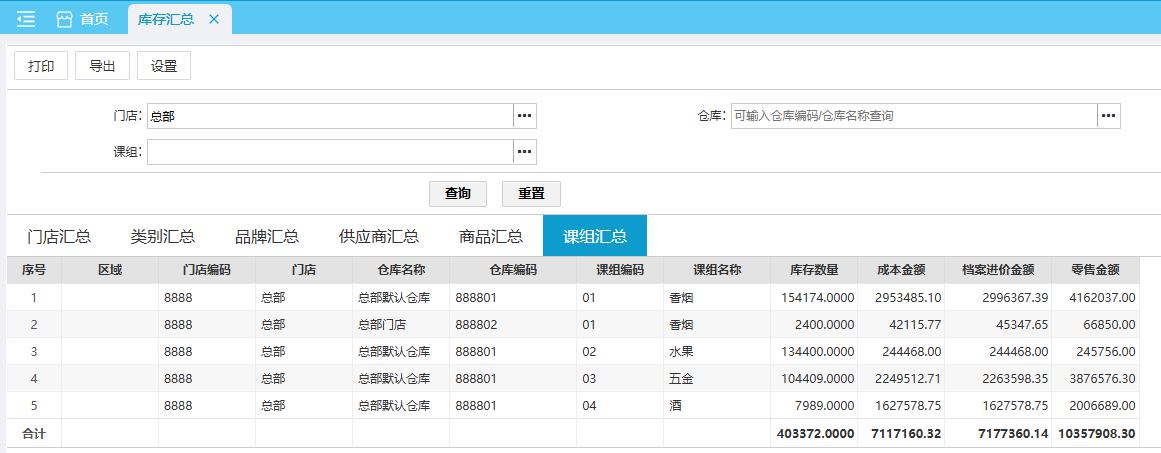Go to the 商品汇总 tab

pyautogui.click(x=491, y=236)
